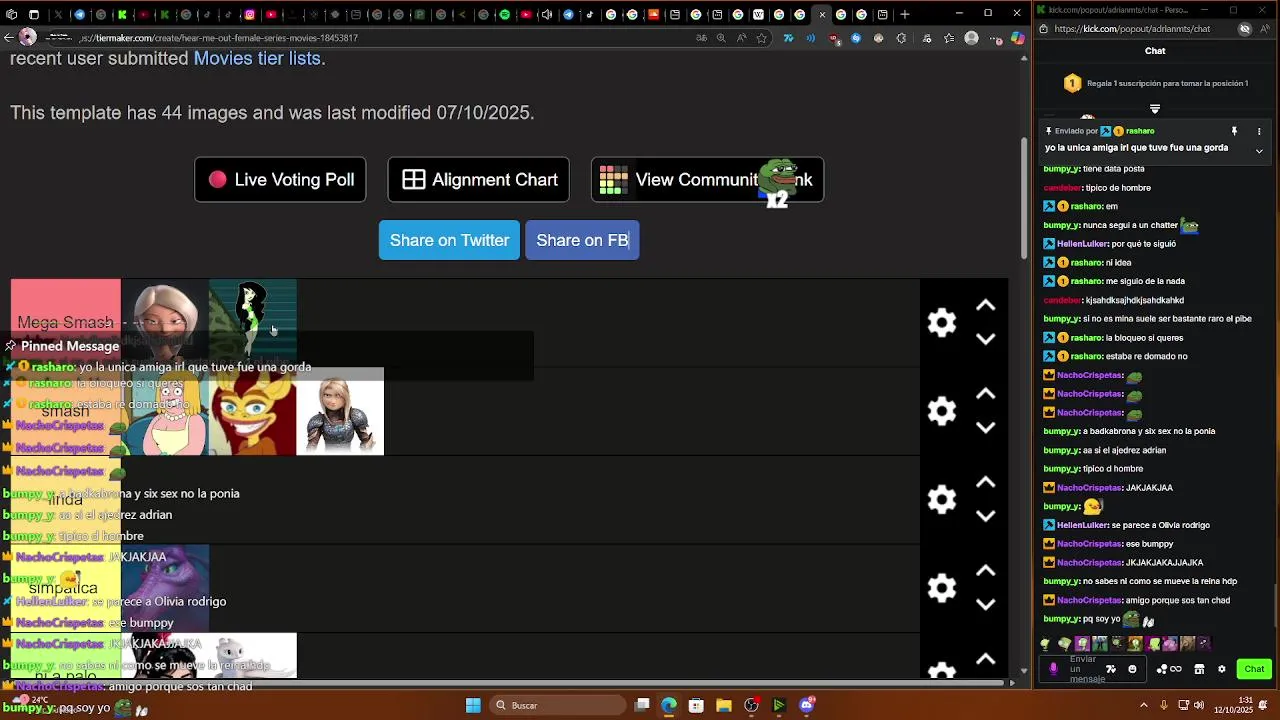The width and height of the screenshot is (1280, 720).
Task: Select purple character image in simpatica row
Action: coord(165,588)
